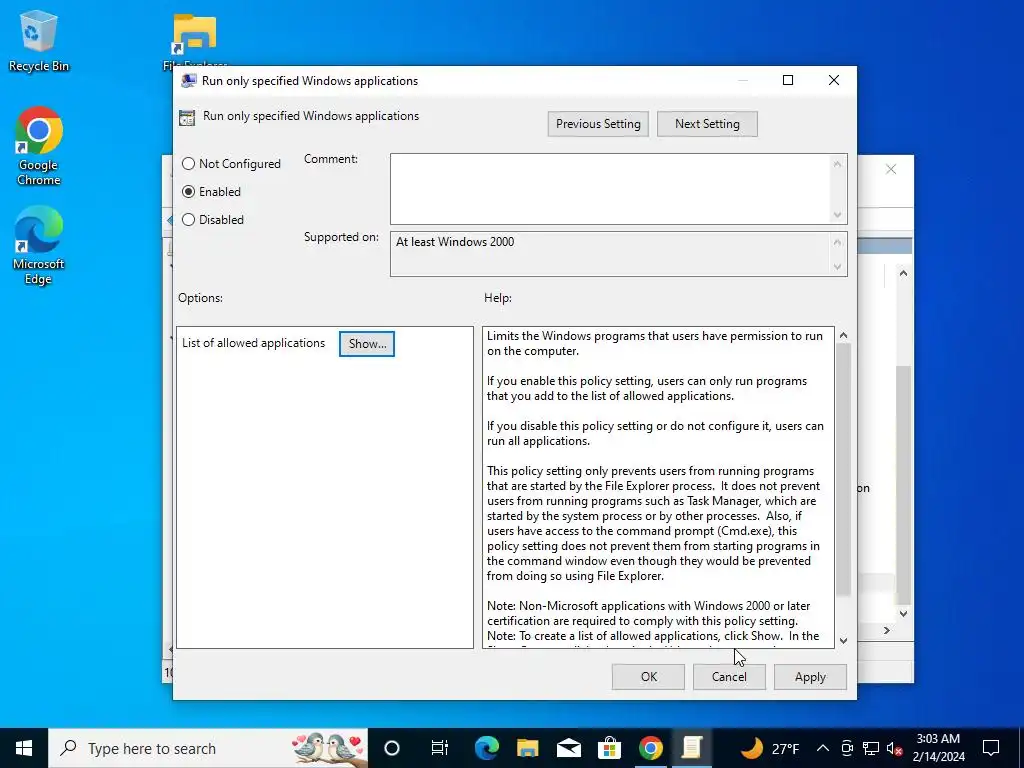The height and width of the screenshot is (768, 1024).
Task: Click the Meet Now tray icon
Action: pos(847,748)
